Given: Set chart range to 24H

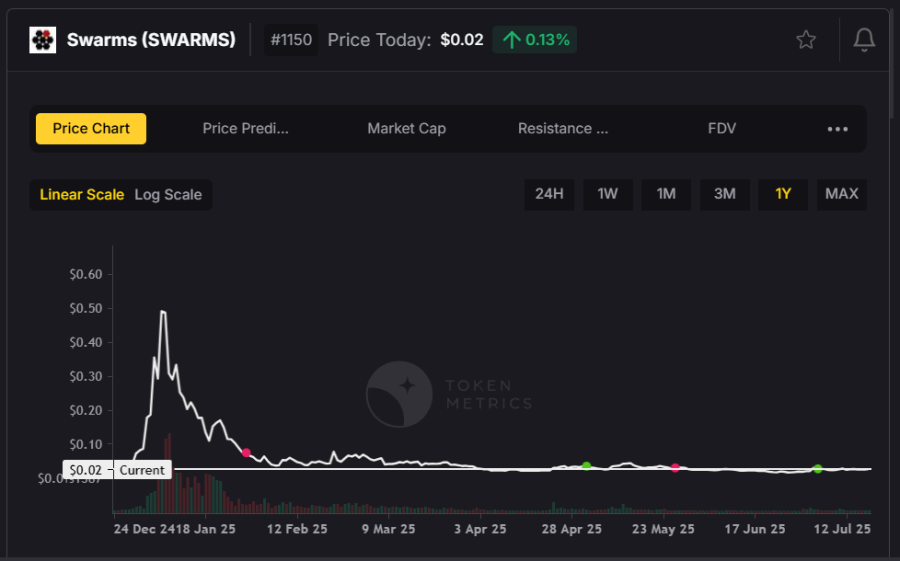Looking at the screenshot, I should click(x=549, y=194).
